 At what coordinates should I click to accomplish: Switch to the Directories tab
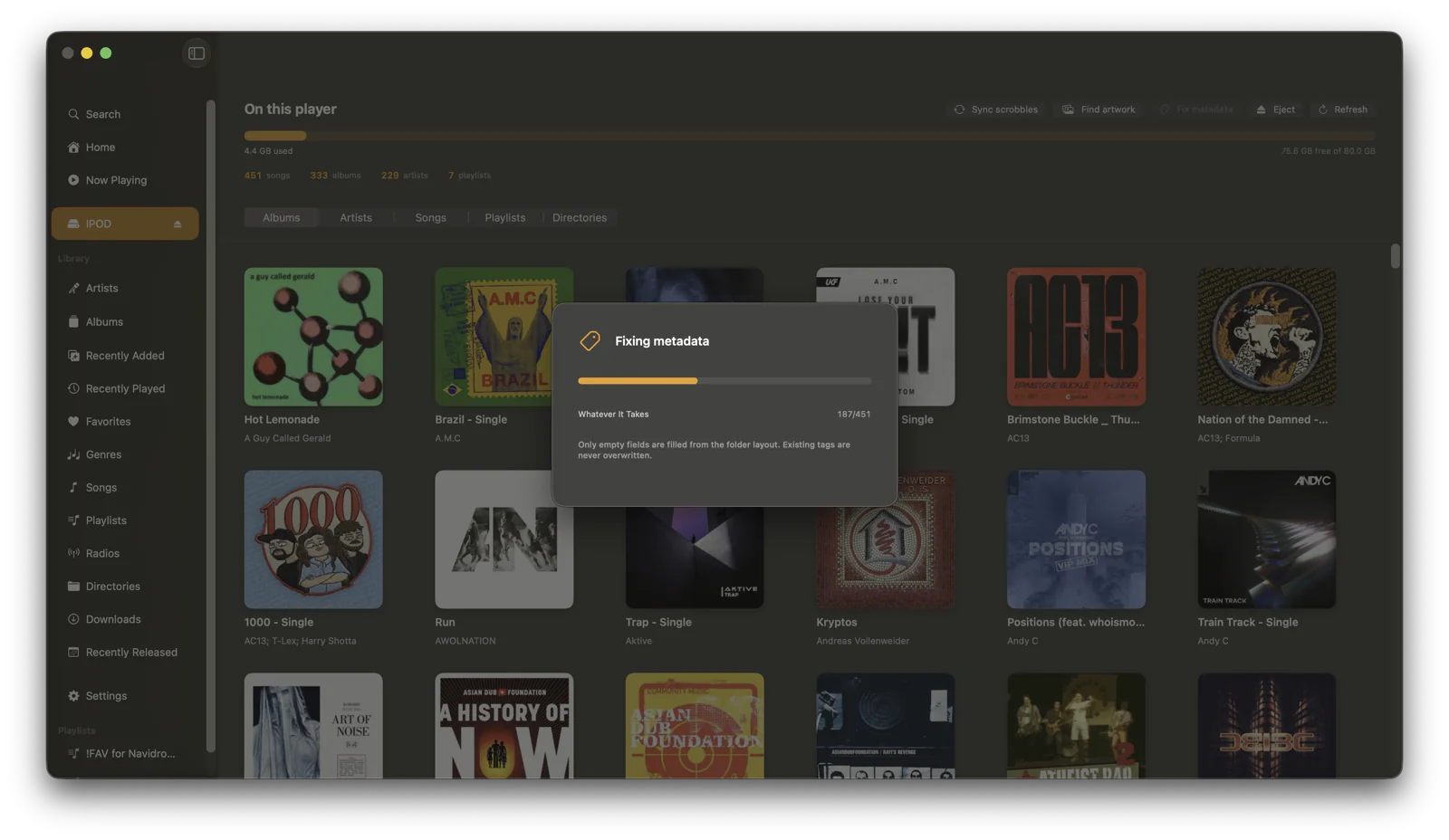point(580,218)
